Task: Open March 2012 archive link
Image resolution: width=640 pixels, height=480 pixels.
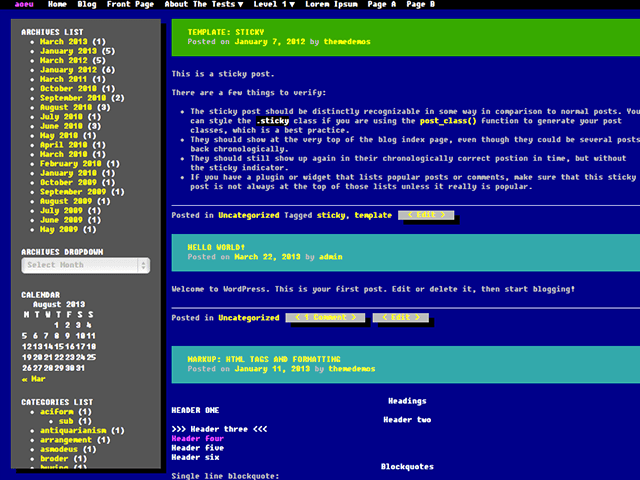Action: (x=64, y=60)
